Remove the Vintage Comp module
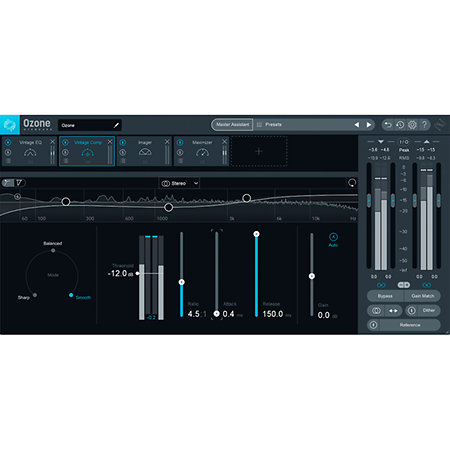This screenshot has height=450, width=450. pyautogui.click(x=110, y=142)
